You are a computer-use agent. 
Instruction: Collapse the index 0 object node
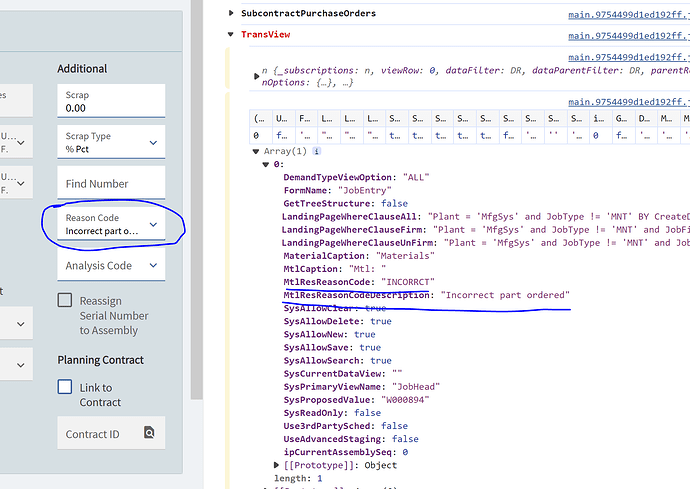coord(265,164)
